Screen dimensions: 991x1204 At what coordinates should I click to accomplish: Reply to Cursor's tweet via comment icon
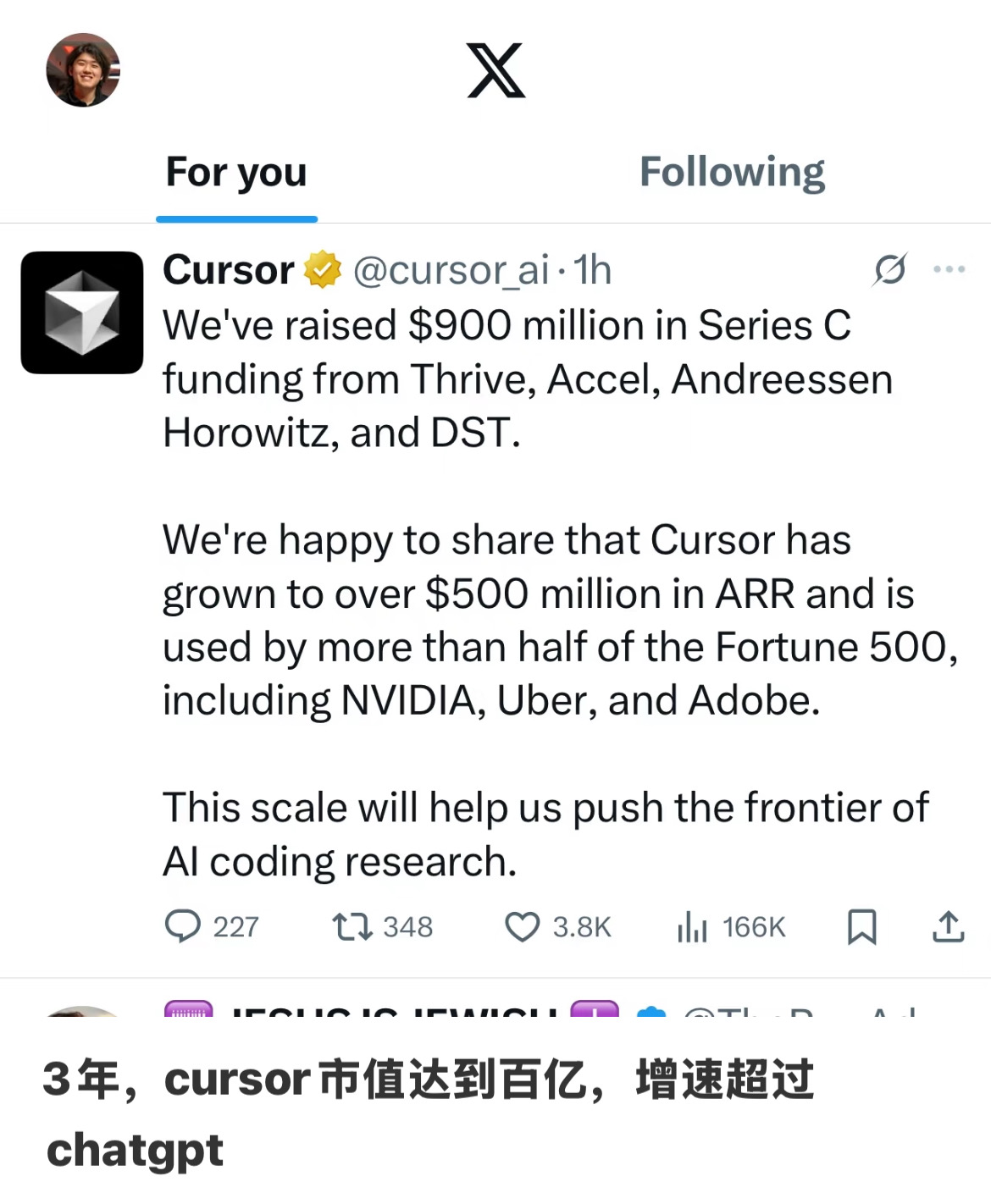(x=183, y=926)
